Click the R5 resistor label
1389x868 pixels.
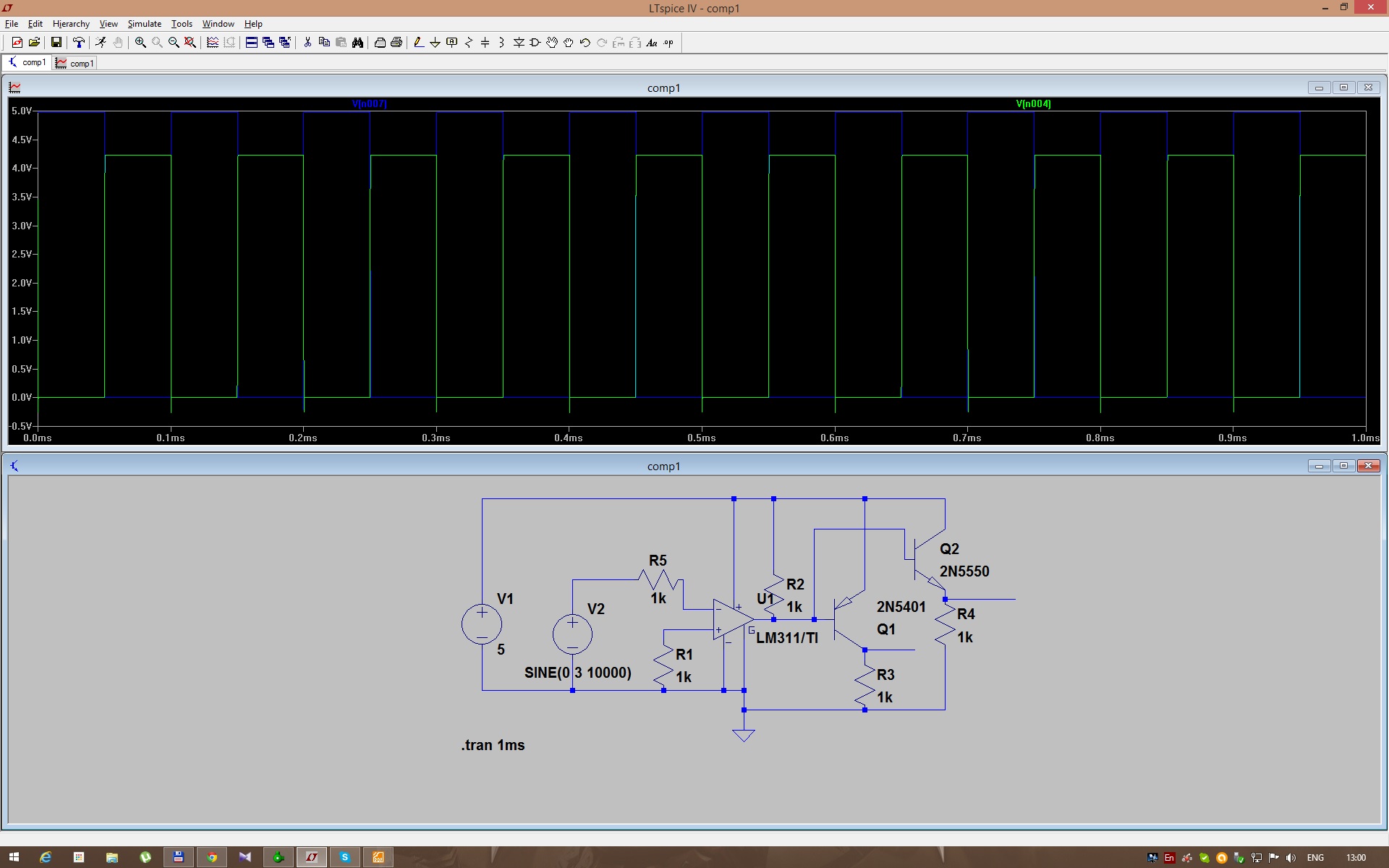click(x=658, y=561)
